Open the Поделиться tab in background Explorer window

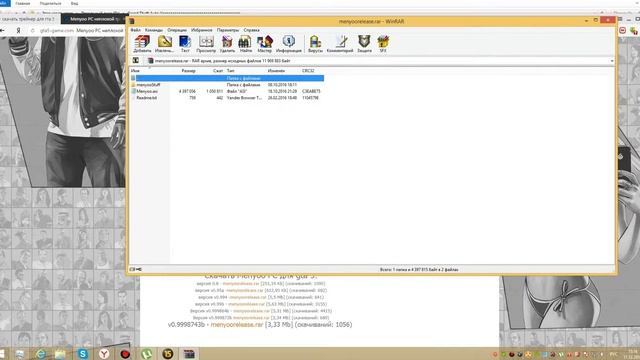[51, 3]
